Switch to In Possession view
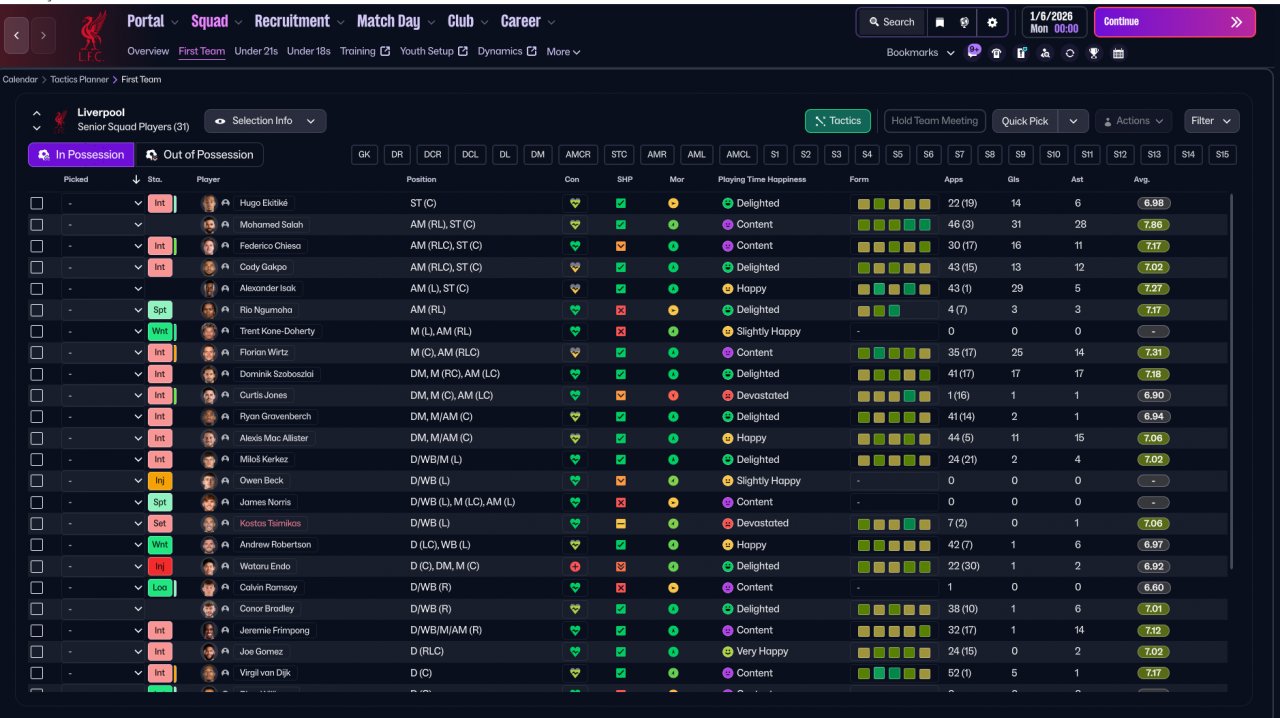 pos(81,155)
